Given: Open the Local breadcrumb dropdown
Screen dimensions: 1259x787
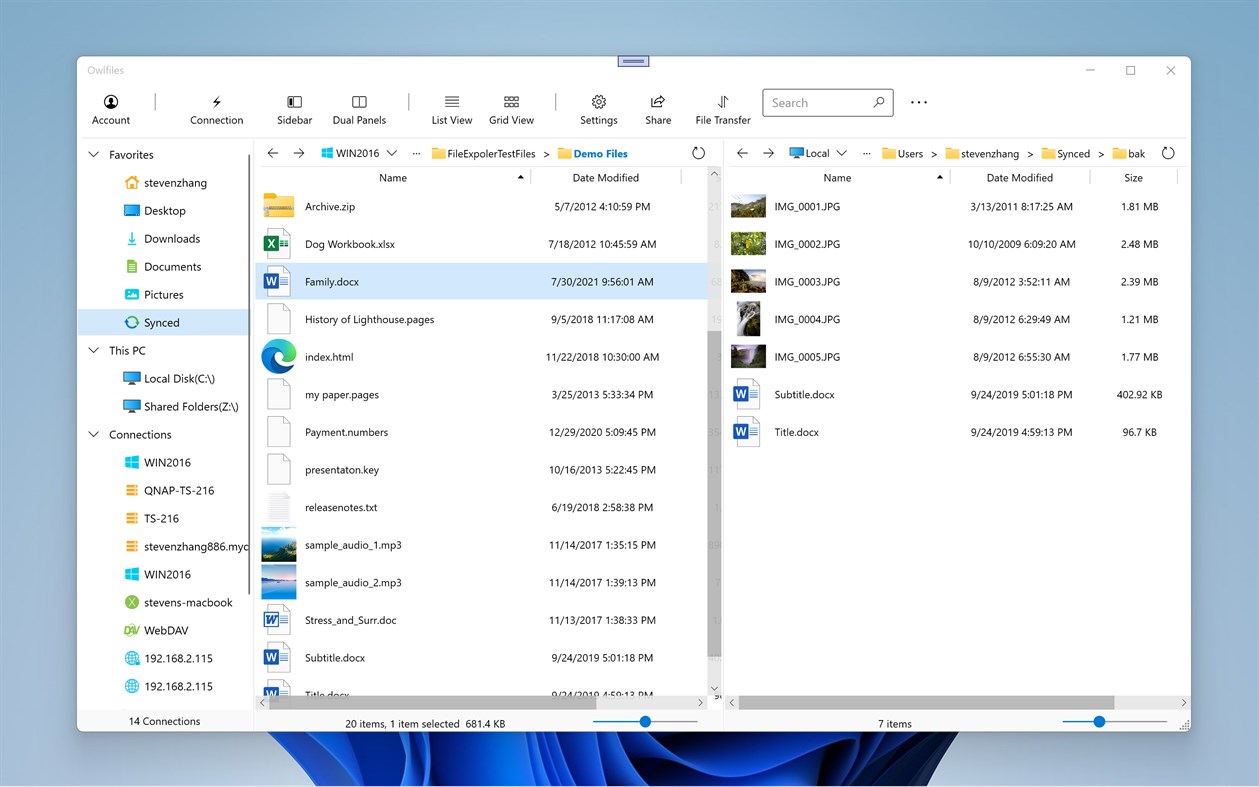Looking at the screenshot, I should [x=841, y=152].
